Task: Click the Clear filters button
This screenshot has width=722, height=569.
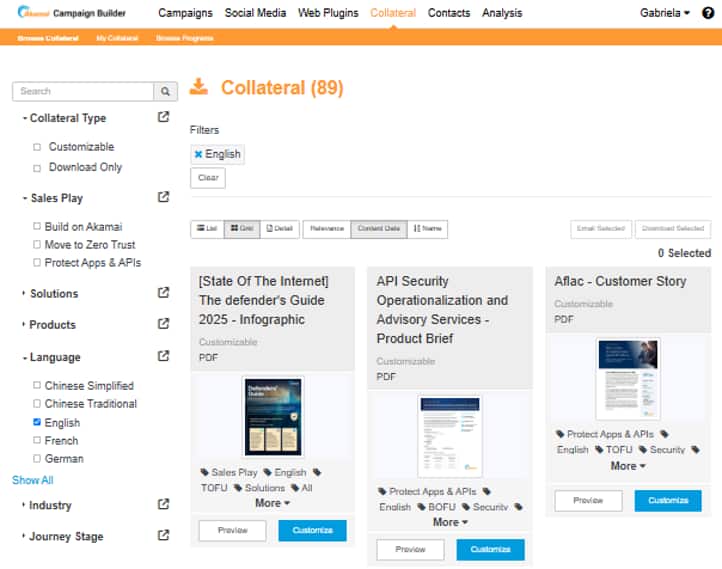Action: [208, 178]
